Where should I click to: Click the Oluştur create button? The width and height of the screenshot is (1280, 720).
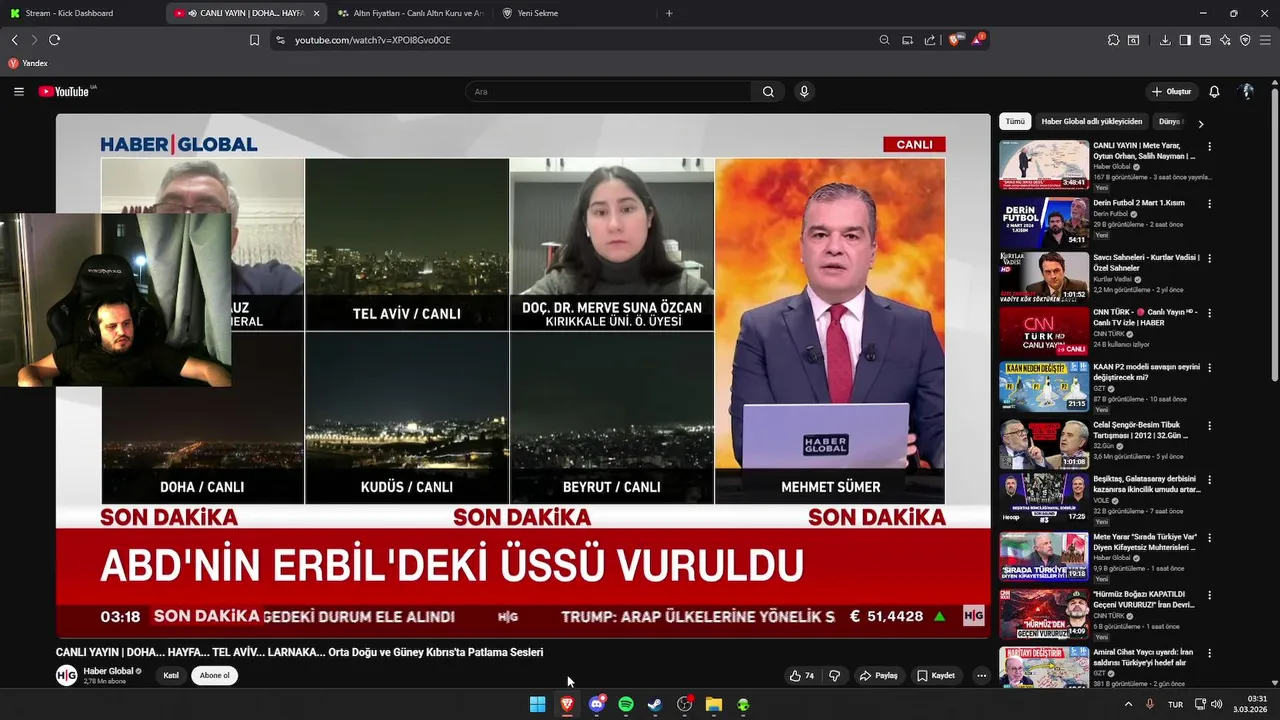pos(1171,91)
